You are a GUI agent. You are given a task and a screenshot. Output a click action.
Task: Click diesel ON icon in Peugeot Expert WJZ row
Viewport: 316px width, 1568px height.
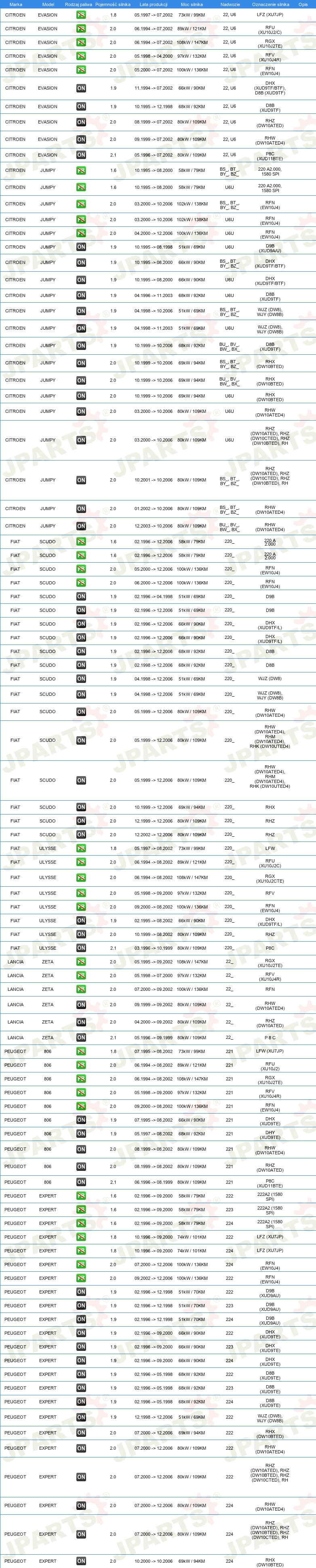pos(81,1417)
